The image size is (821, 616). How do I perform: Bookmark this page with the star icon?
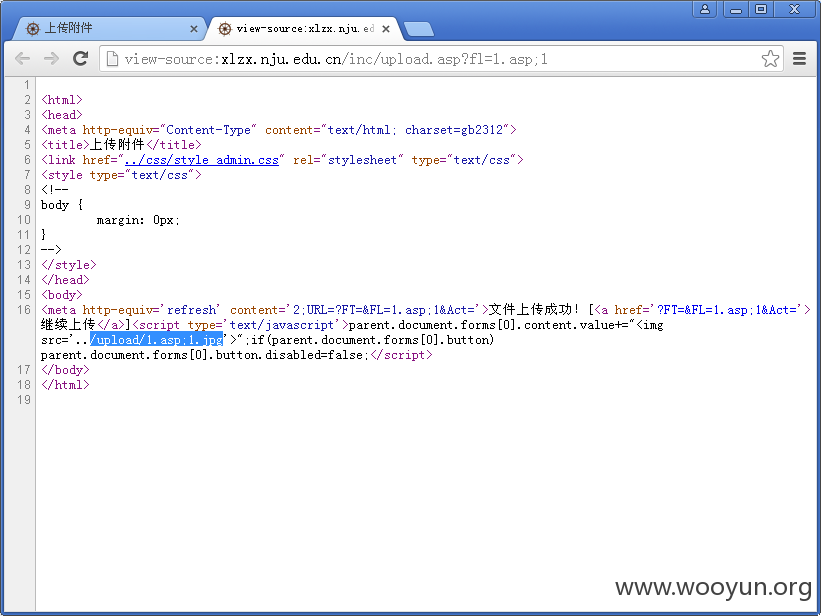point(770,59)
